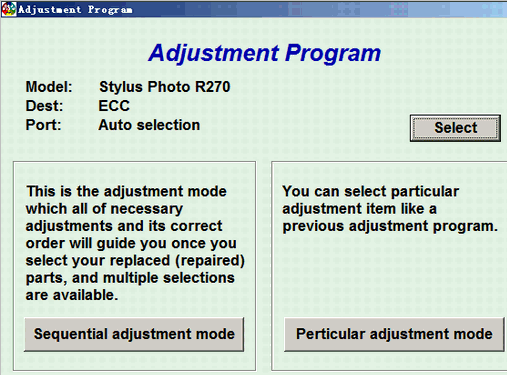Click the destination value ECC
507x375 pixels.
114,106
